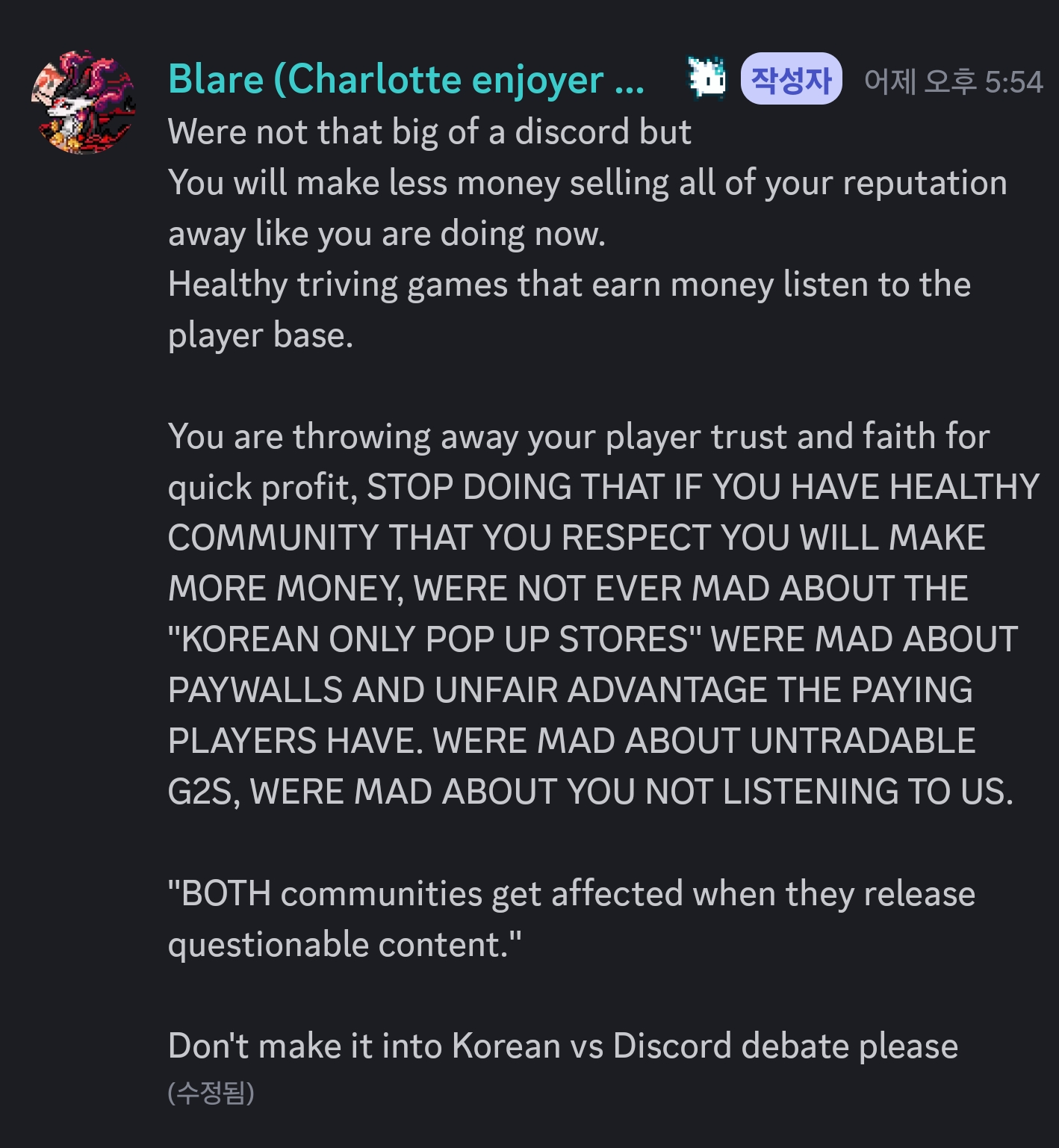Click the pixel creature role icon beside username
The height and width of the screenshot is (1148, 1059).
click(x=706, y=78)
